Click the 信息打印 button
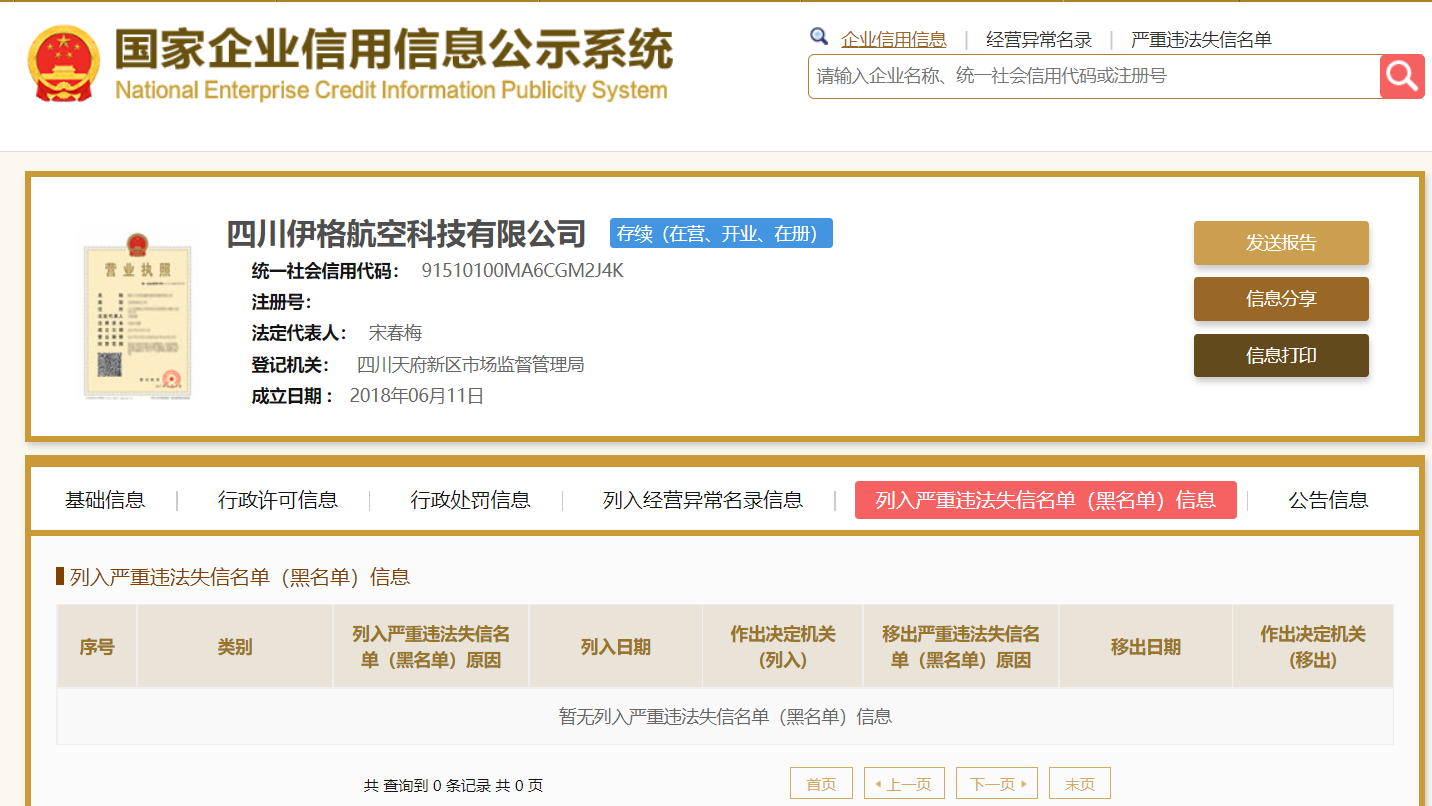 point(1281,355)
